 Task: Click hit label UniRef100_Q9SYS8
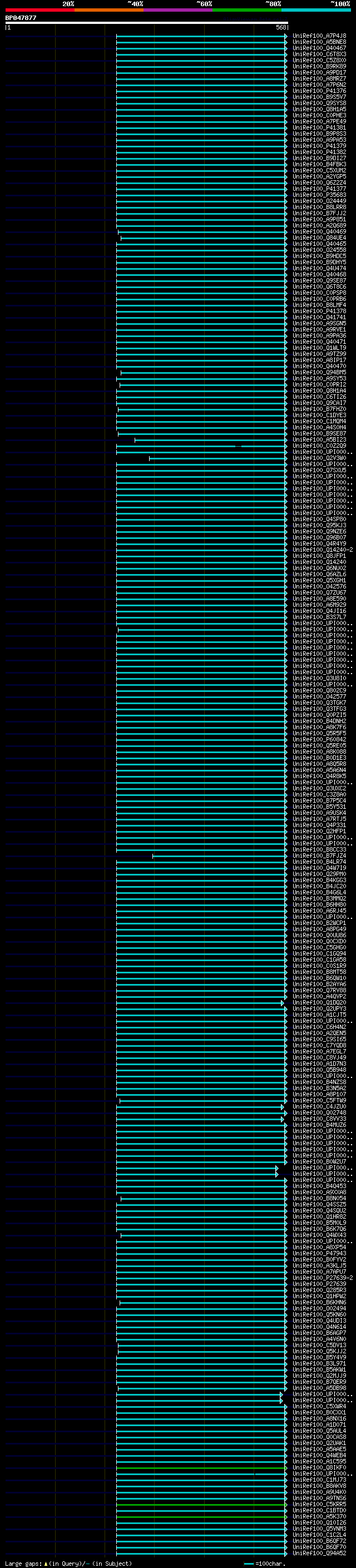point(319,103)
